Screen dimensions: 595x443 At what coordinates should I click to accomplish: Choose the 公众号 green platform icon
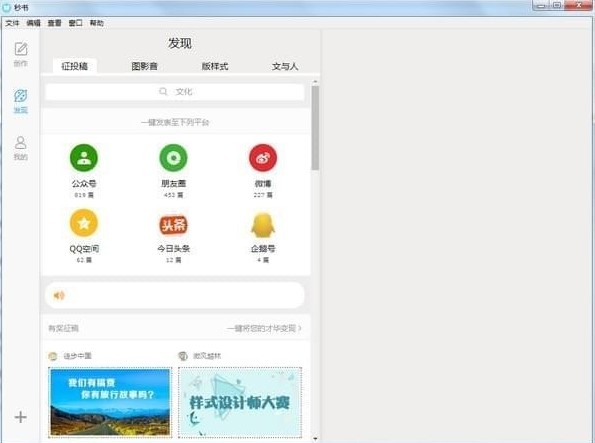84,158
